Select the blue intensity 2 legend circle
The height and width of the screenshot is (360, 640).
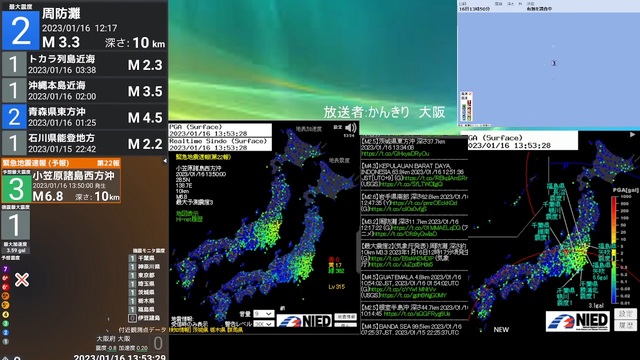tap(5, 332)
